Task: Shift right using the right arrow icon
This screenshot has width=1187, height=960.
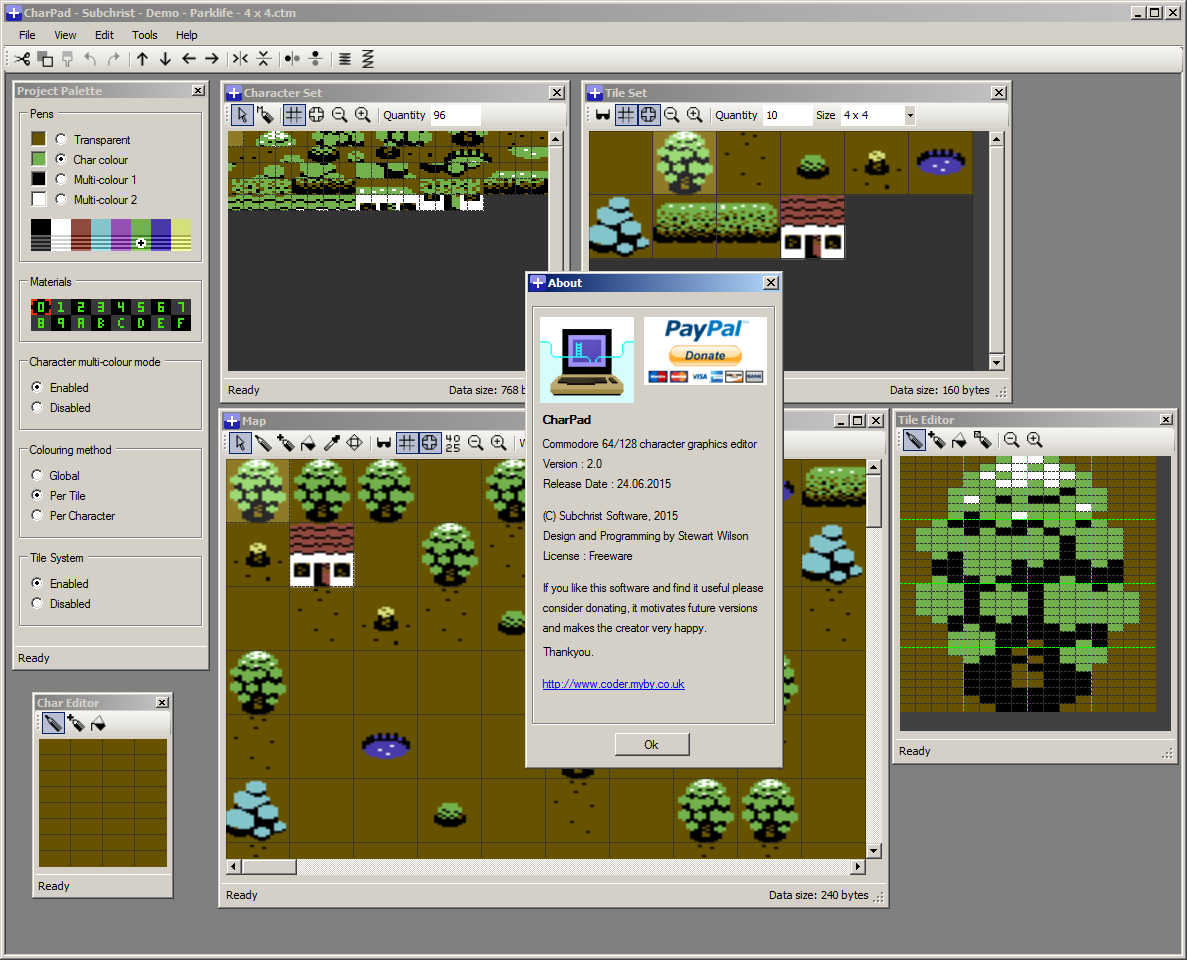Action: coord(212,59)
